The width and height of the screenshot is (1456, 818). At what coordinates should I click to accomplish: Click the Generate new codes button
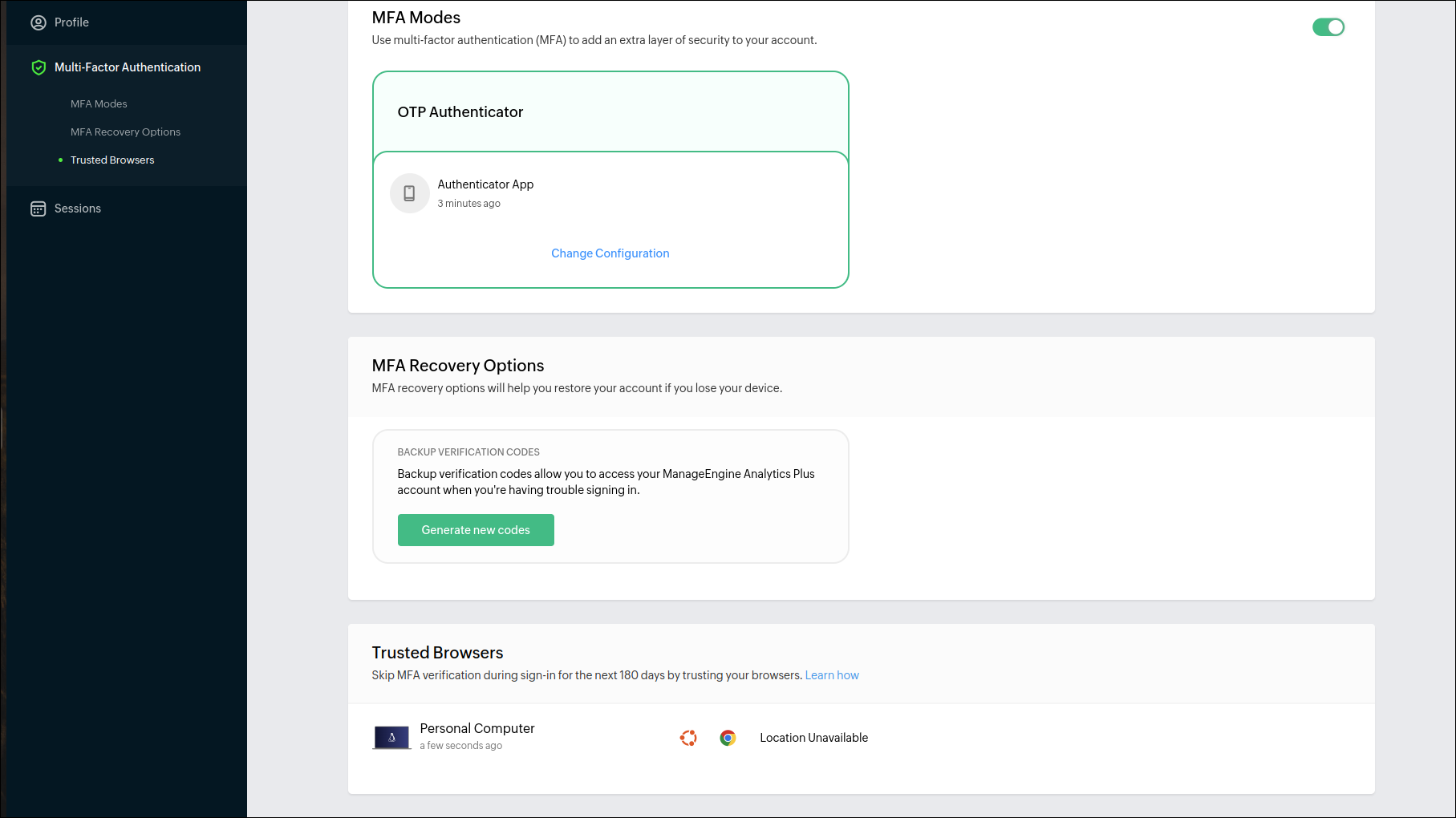click(x=476, y=530)
